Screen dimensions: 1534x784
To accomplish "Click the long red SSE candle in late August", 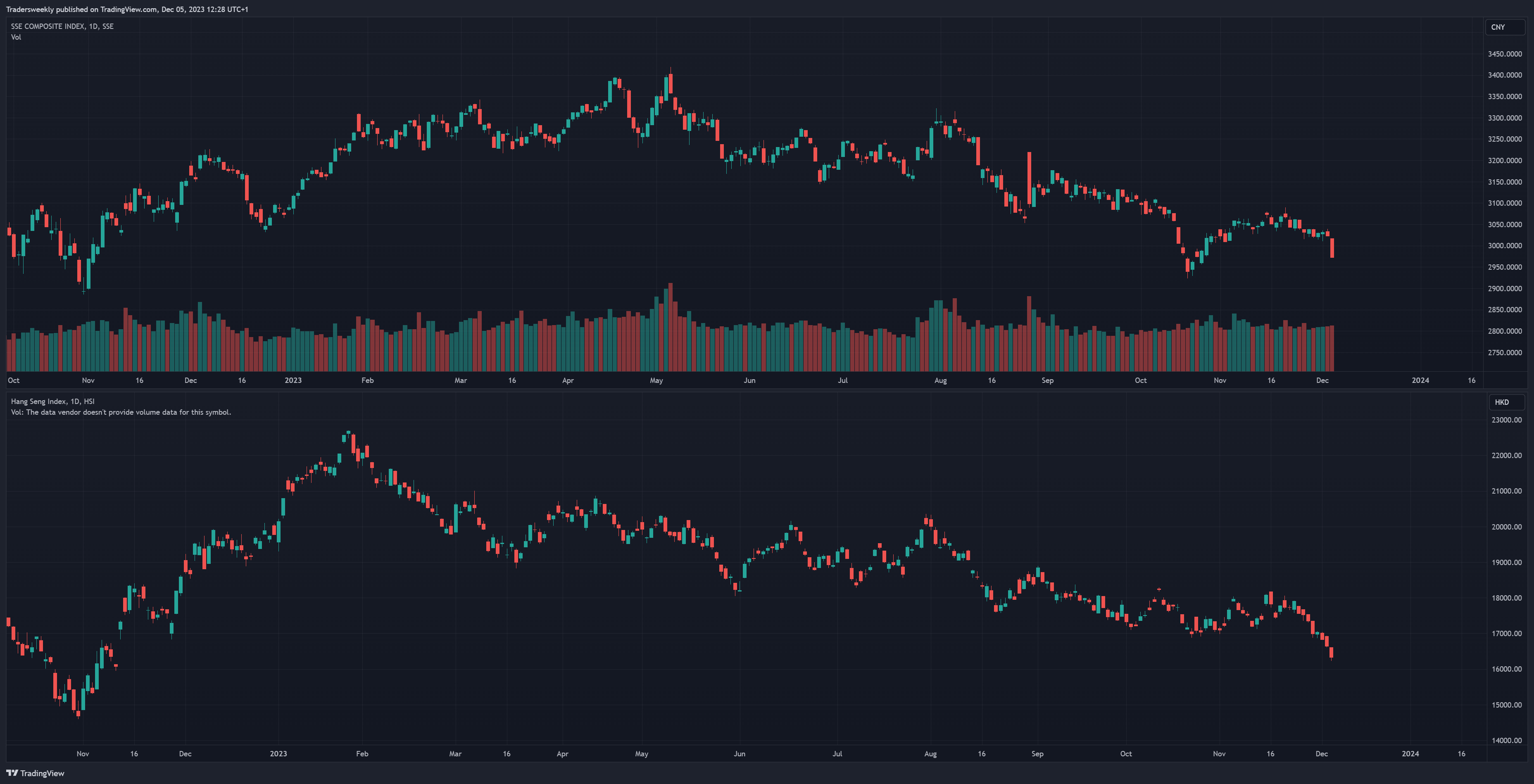I will tap(1029, 179).
